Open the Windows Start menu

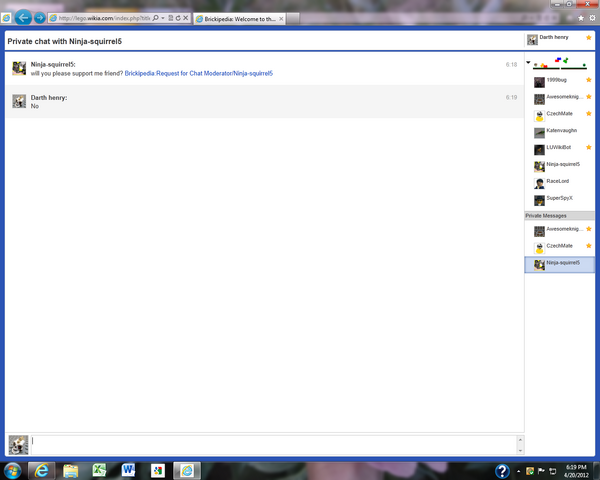click(x=12, y=470)
